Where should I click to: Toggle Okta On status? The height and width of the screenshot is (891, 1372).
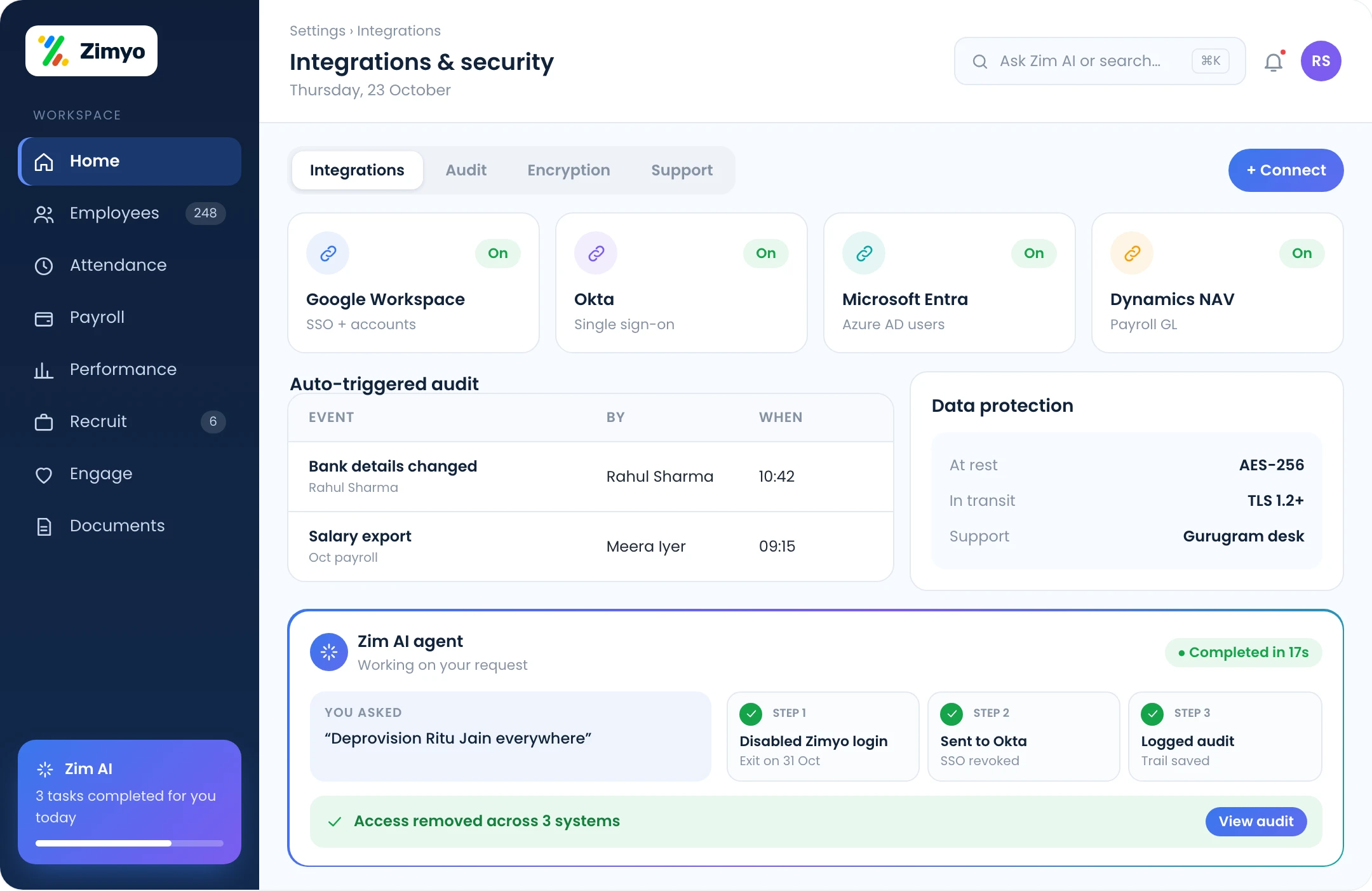tap(766, 253)
